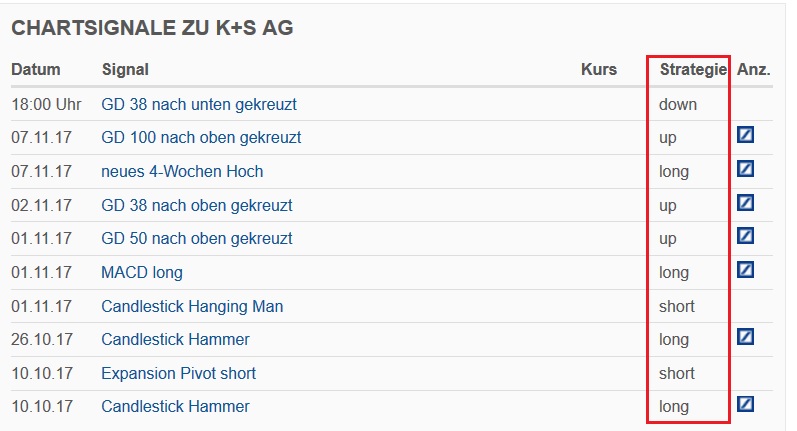Open the MACD long signal link
Image resolution: width=797 pixels, height=431 pixels.
point(142,273)
